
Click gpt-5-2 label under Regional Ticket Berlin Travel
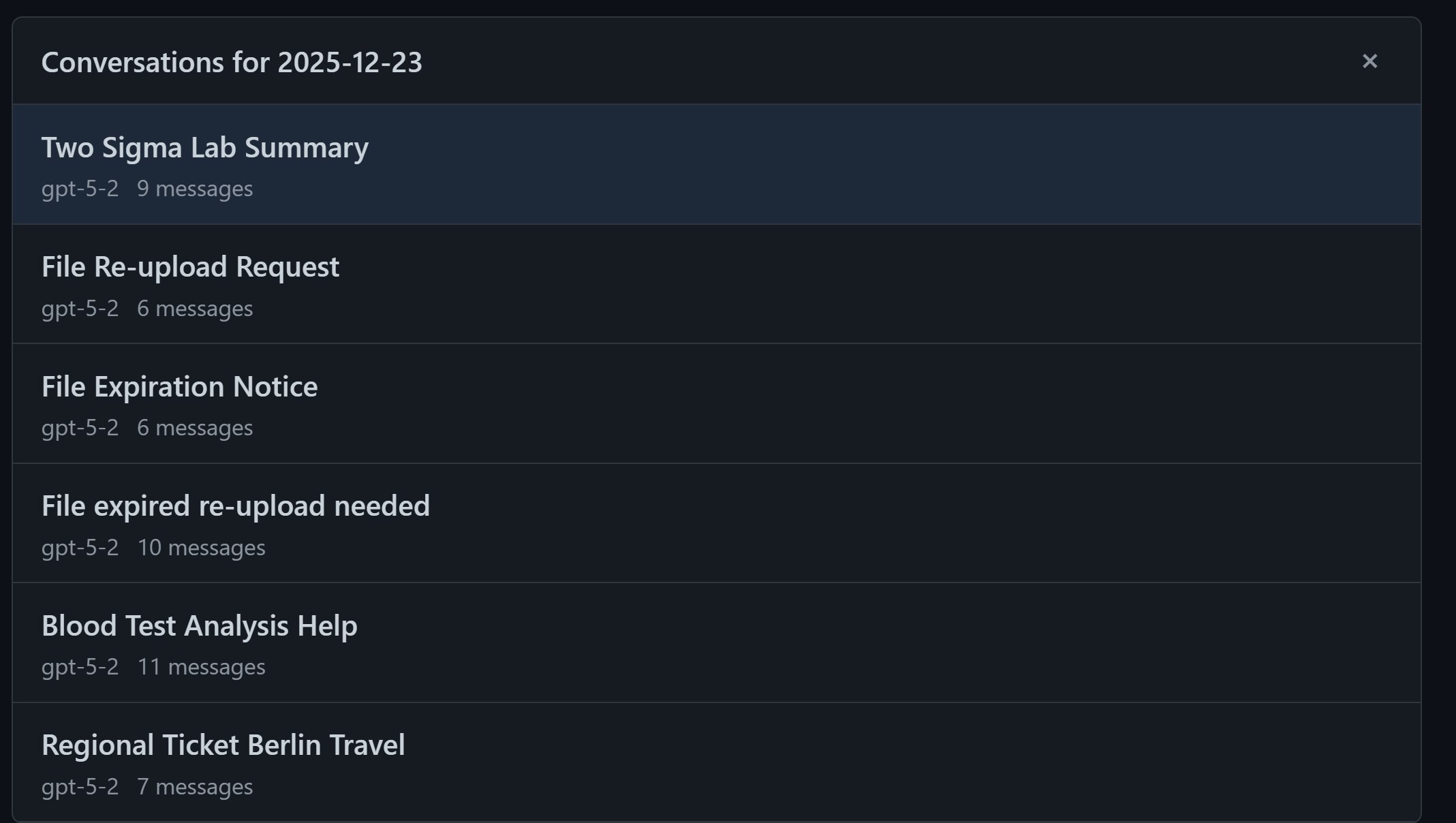(x=80, y=787)
